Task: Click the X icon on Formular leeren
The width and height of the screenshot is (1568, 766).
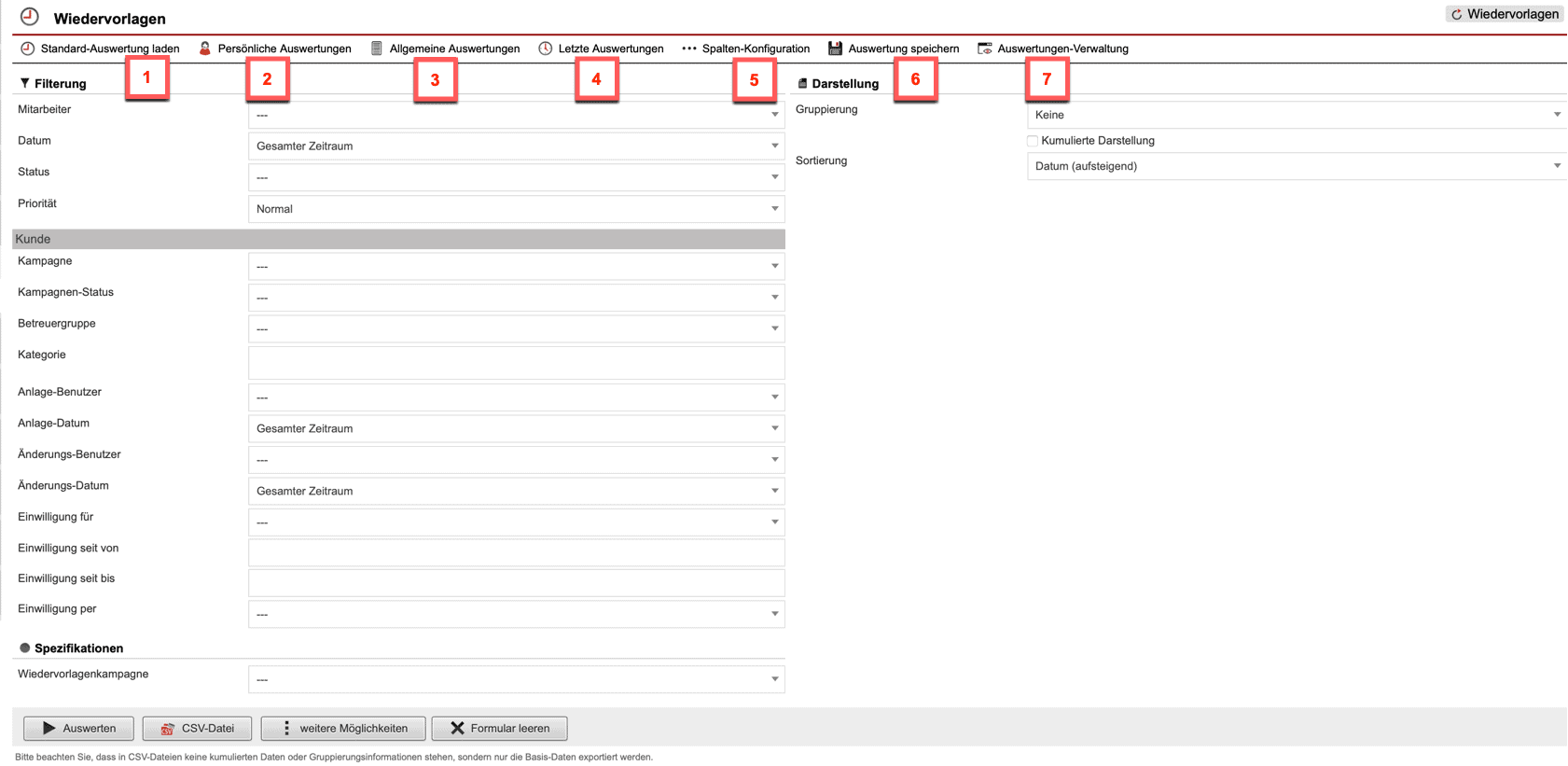Action: tap(457, 728)
